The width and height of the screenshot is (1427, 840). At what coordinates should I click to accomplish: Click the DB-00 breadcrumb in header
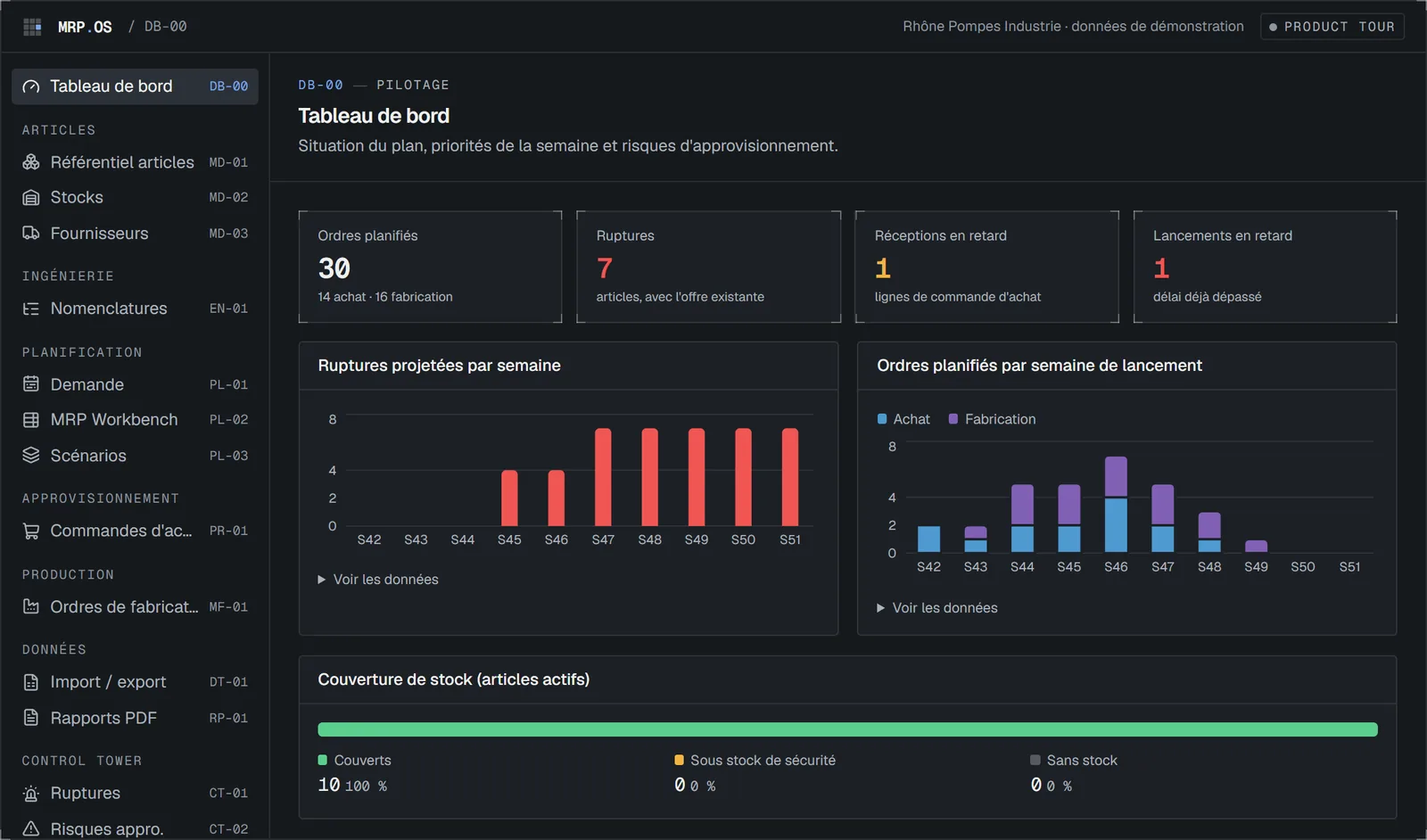[166, 27]
